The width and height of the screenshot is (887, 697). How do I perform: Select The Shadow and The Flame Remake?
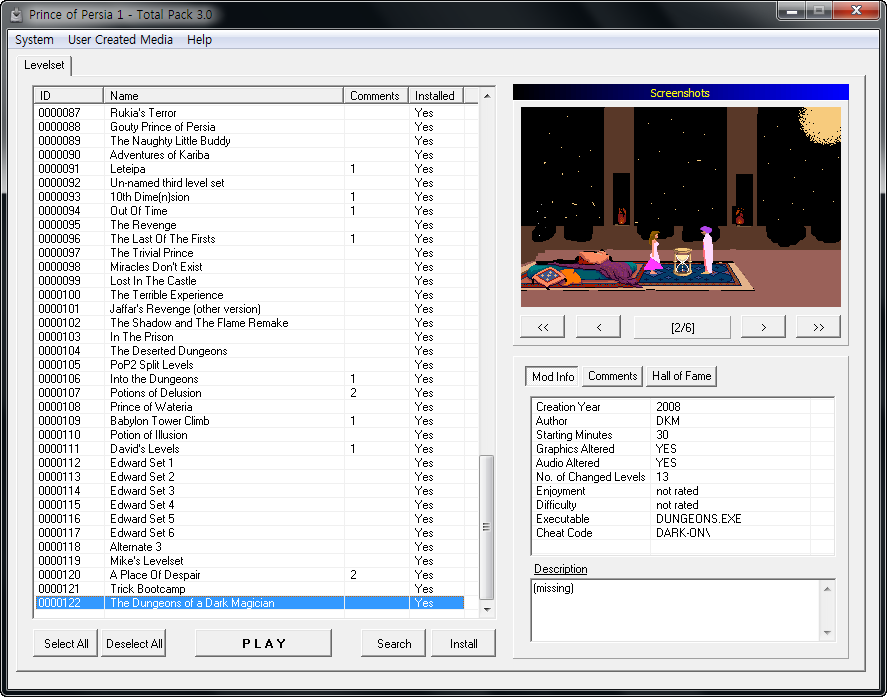coord(249,322)
